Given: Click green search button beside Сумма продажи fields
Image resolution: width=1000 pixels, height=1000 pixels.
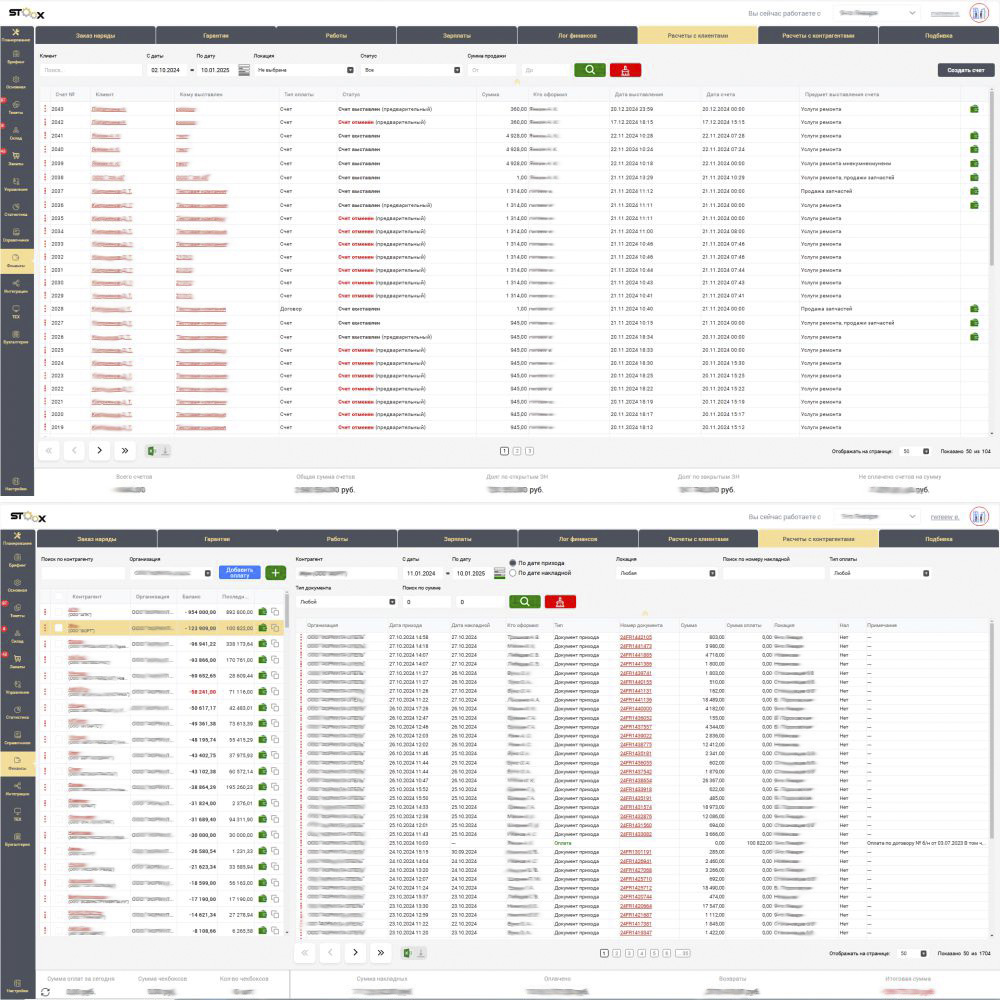Looking at the screenshot, I should pos(590,70).
